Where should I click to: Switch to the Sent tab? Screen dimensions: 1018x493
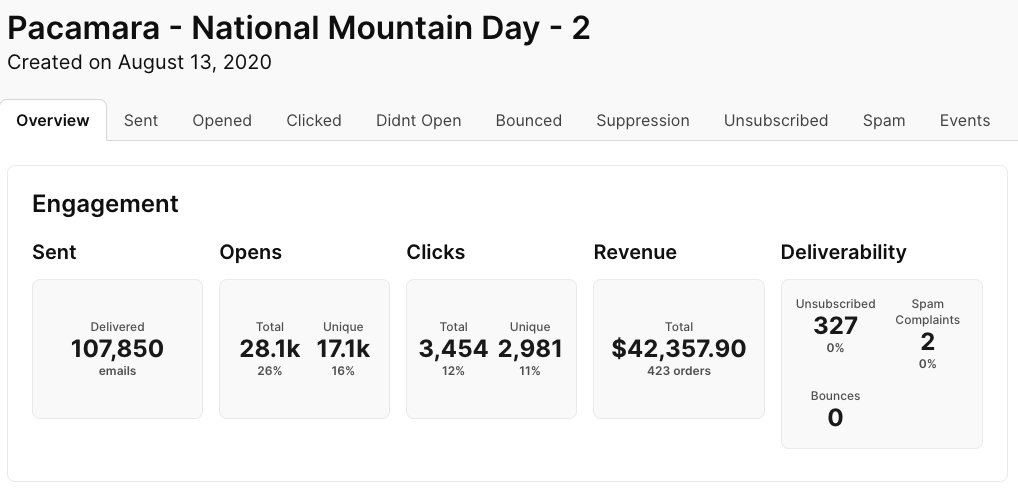click(x=141, y=121)
